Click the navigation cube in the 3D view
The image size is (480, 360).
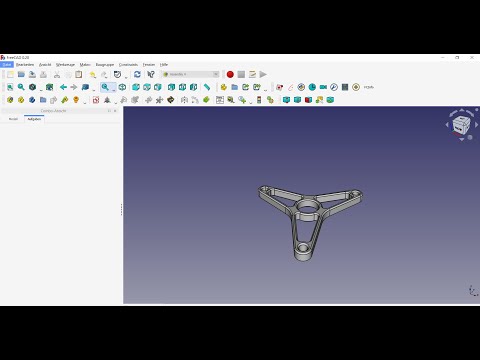tap(462, 125)
